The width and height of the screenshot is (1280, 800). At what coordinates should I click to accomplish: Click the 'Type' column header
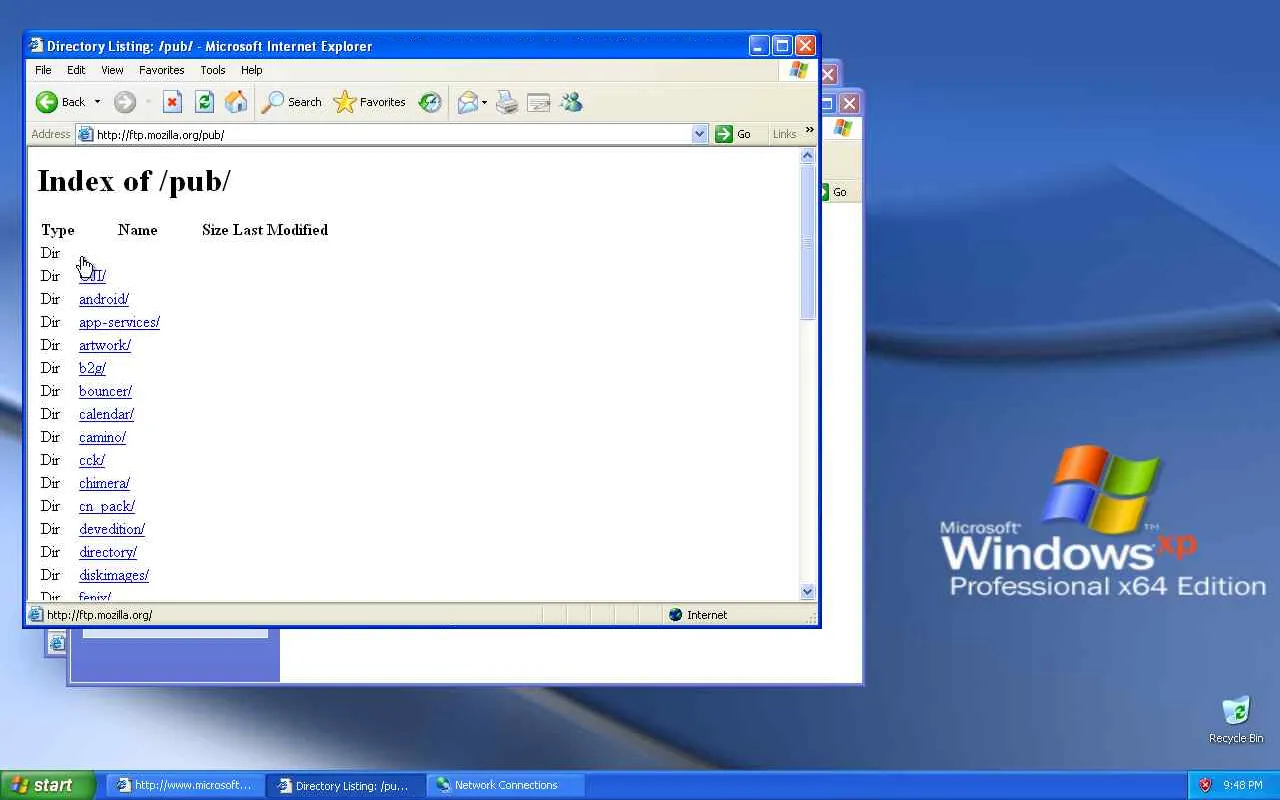point(57,230)
